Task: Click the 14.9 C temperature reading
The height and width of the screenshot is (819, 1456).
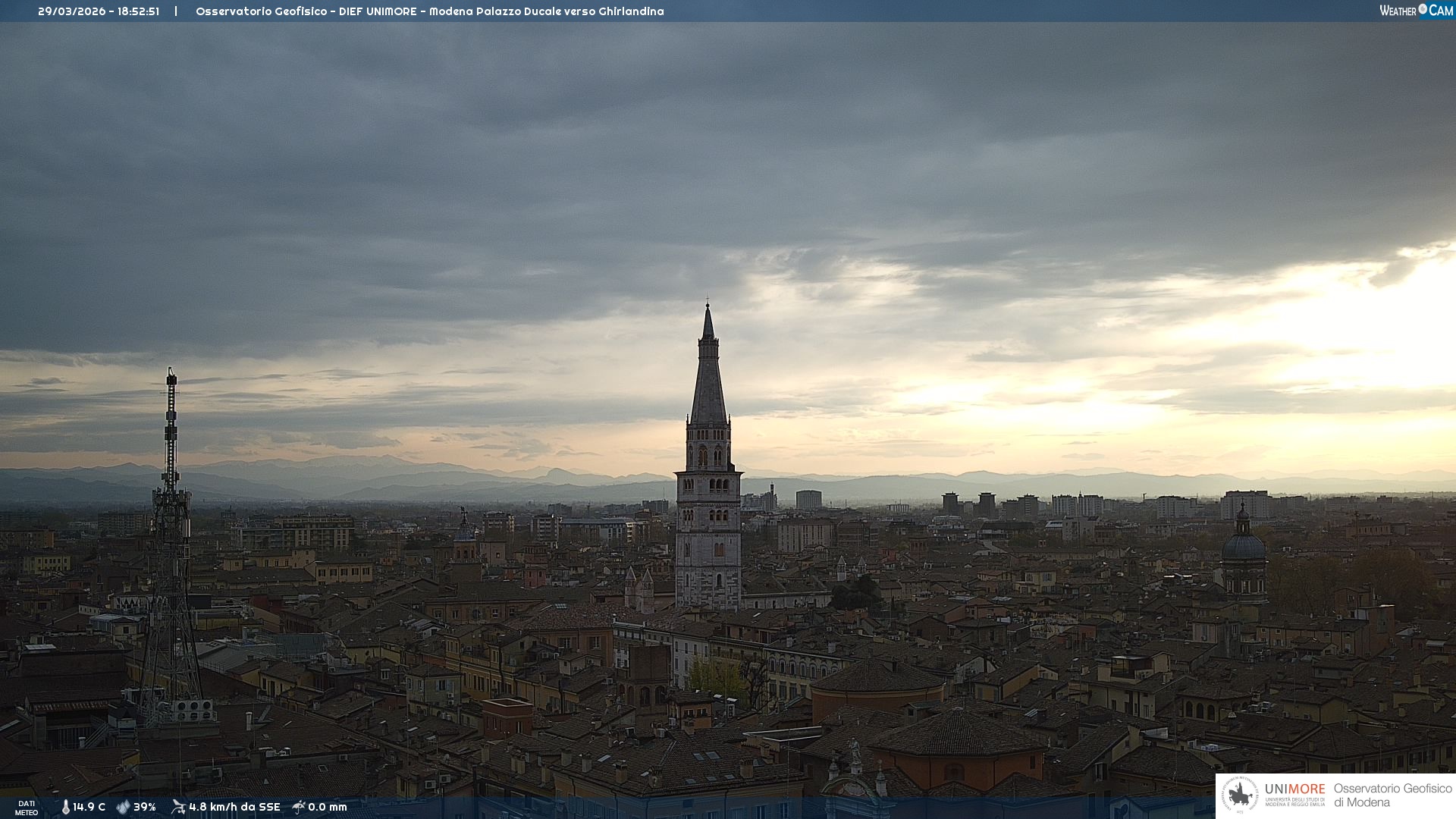Action: [89, 808]
